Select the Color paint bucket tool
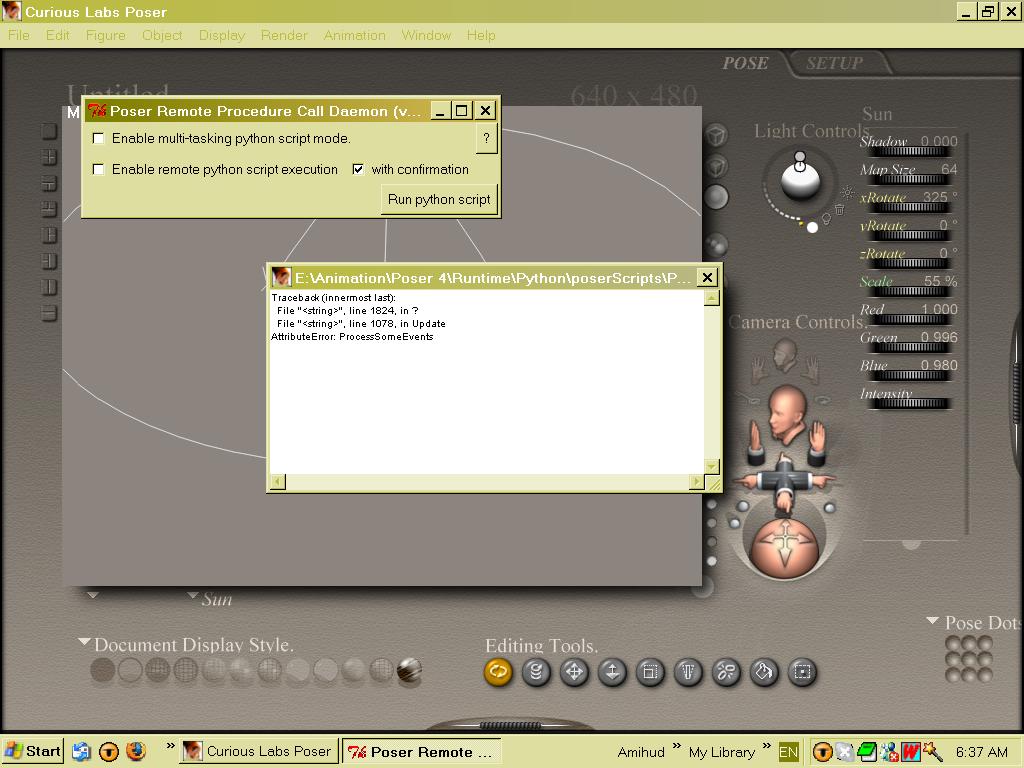Image resolution: width=1024 pixels, height=768 pixels. tap(764, 672)
